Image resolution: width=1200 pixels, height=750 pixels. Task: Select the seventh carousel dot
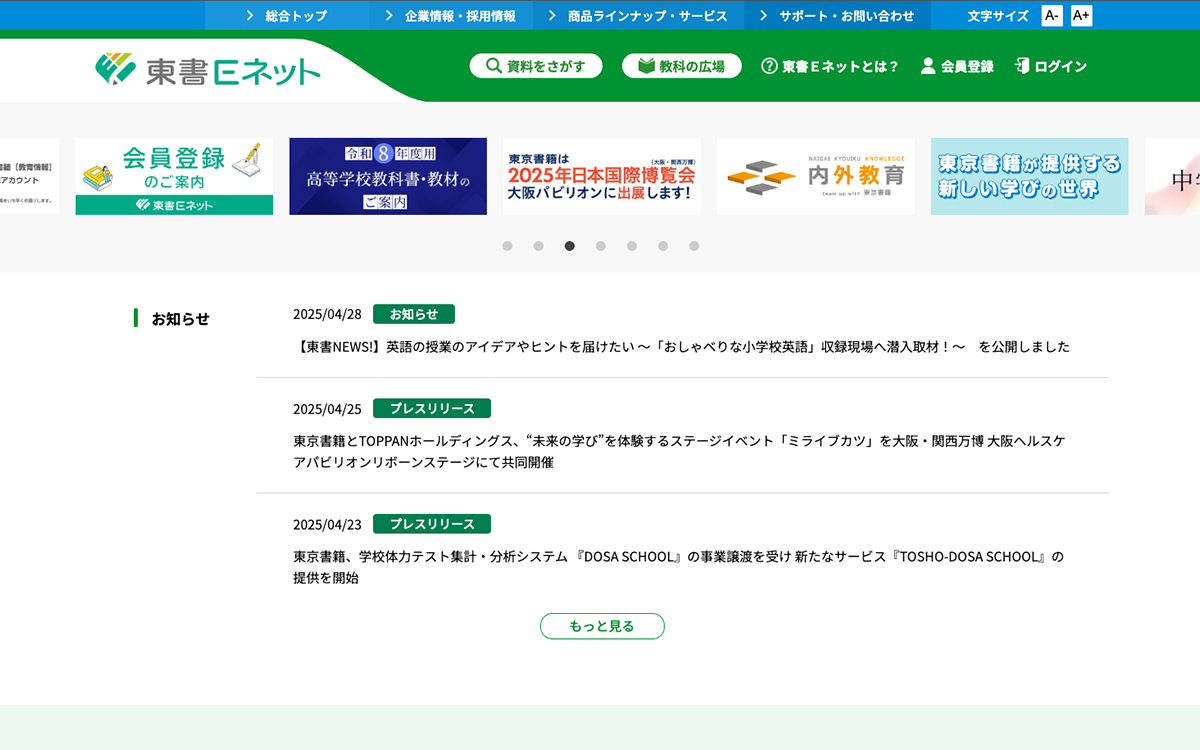pos(694,246)
